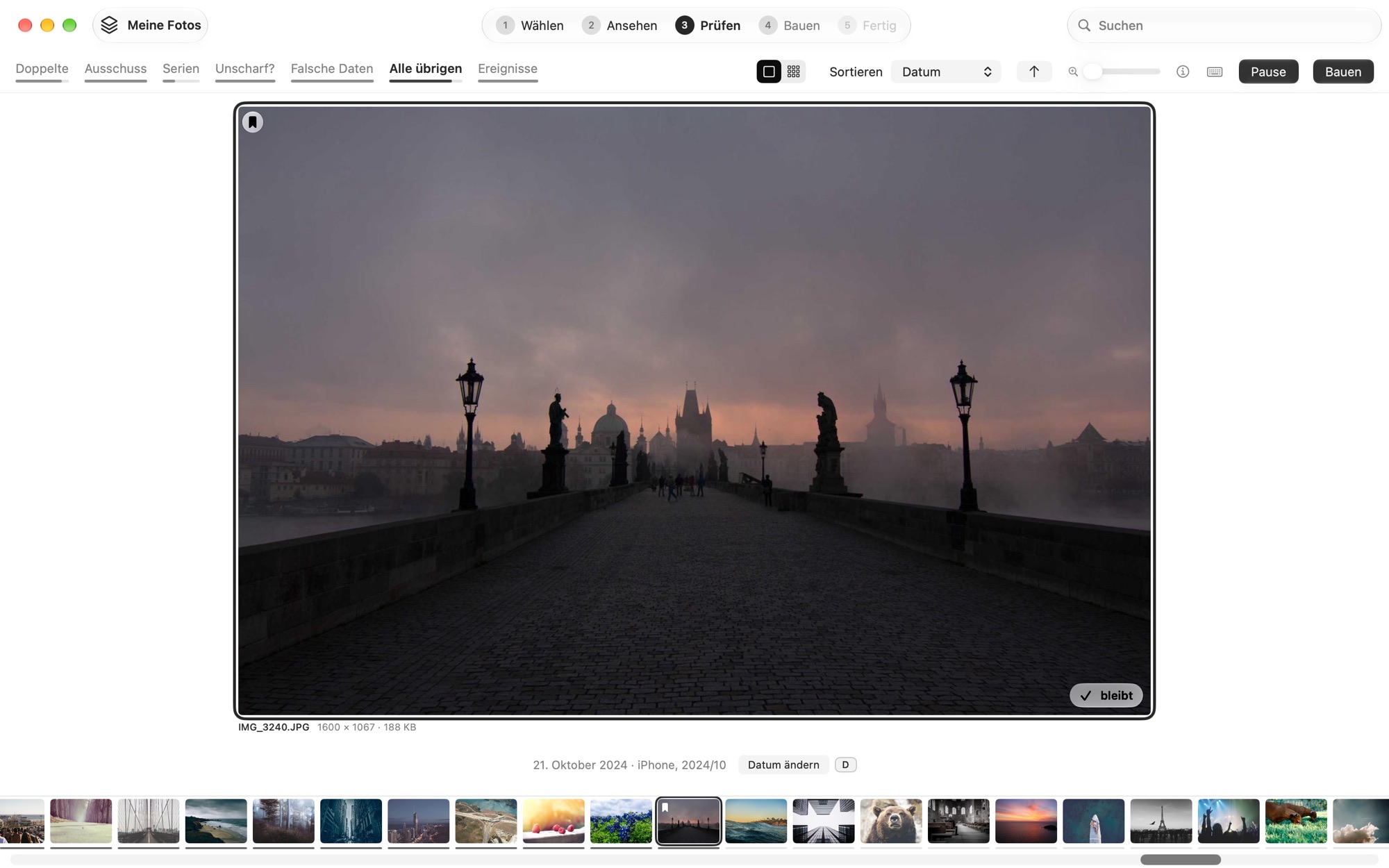Select the raspberries dessert thumbnail

(554, 821)
